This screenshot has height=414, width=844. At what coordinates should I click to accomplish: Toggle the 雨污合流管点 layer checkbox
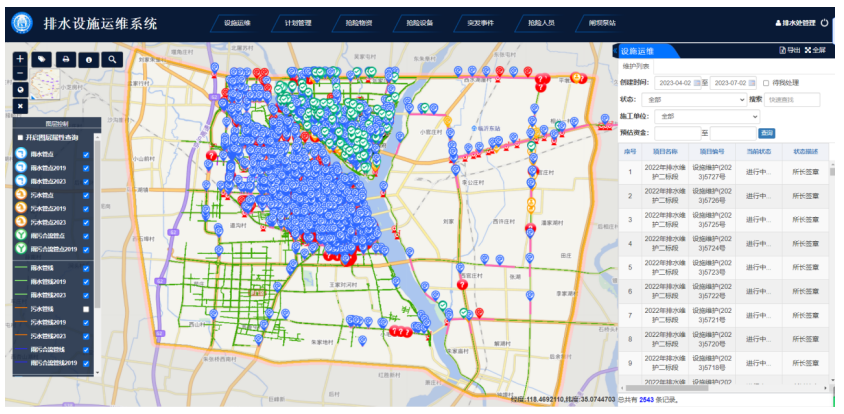tap(86, 236)
